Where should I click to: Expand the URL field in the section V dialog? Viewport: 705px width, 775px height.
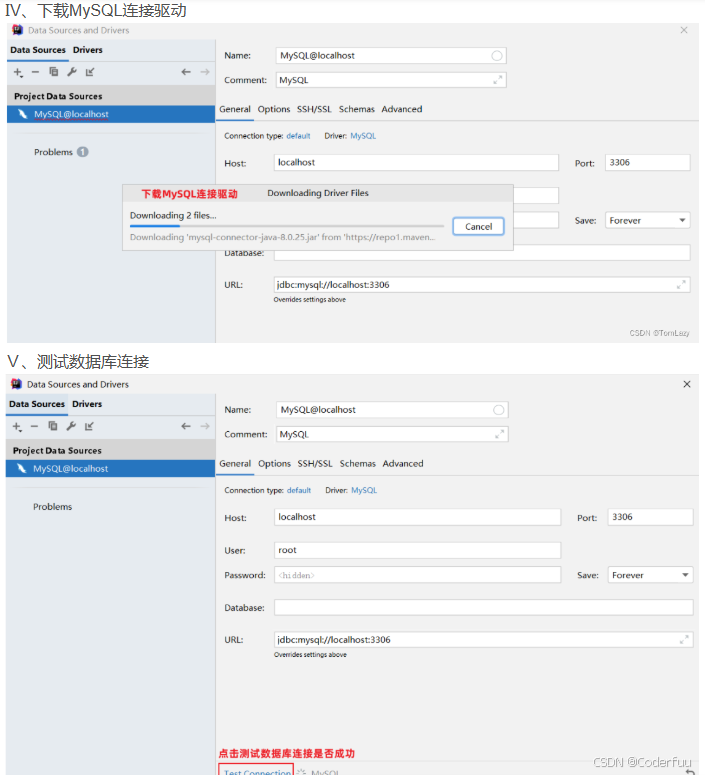[684, 640]
